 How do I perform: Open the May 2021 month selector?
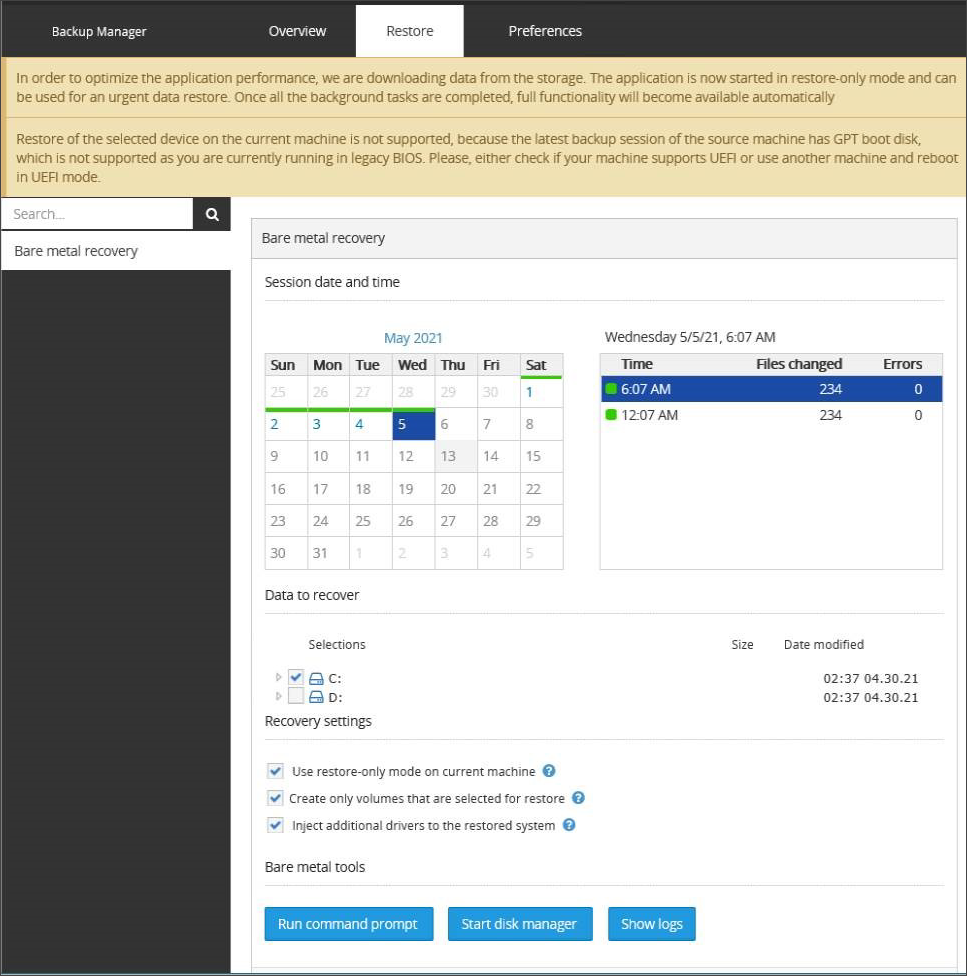tap(413, 338)
